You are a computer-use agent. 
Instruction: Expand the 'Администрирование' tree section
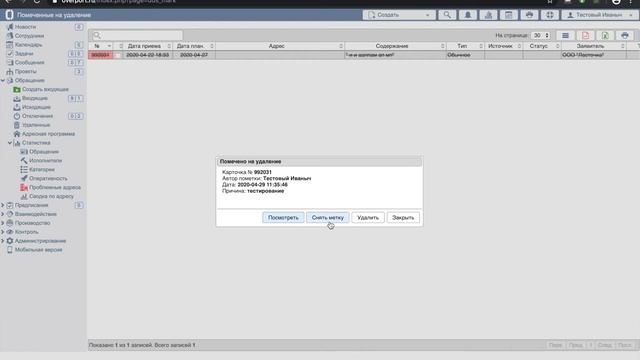coord(3,241)
